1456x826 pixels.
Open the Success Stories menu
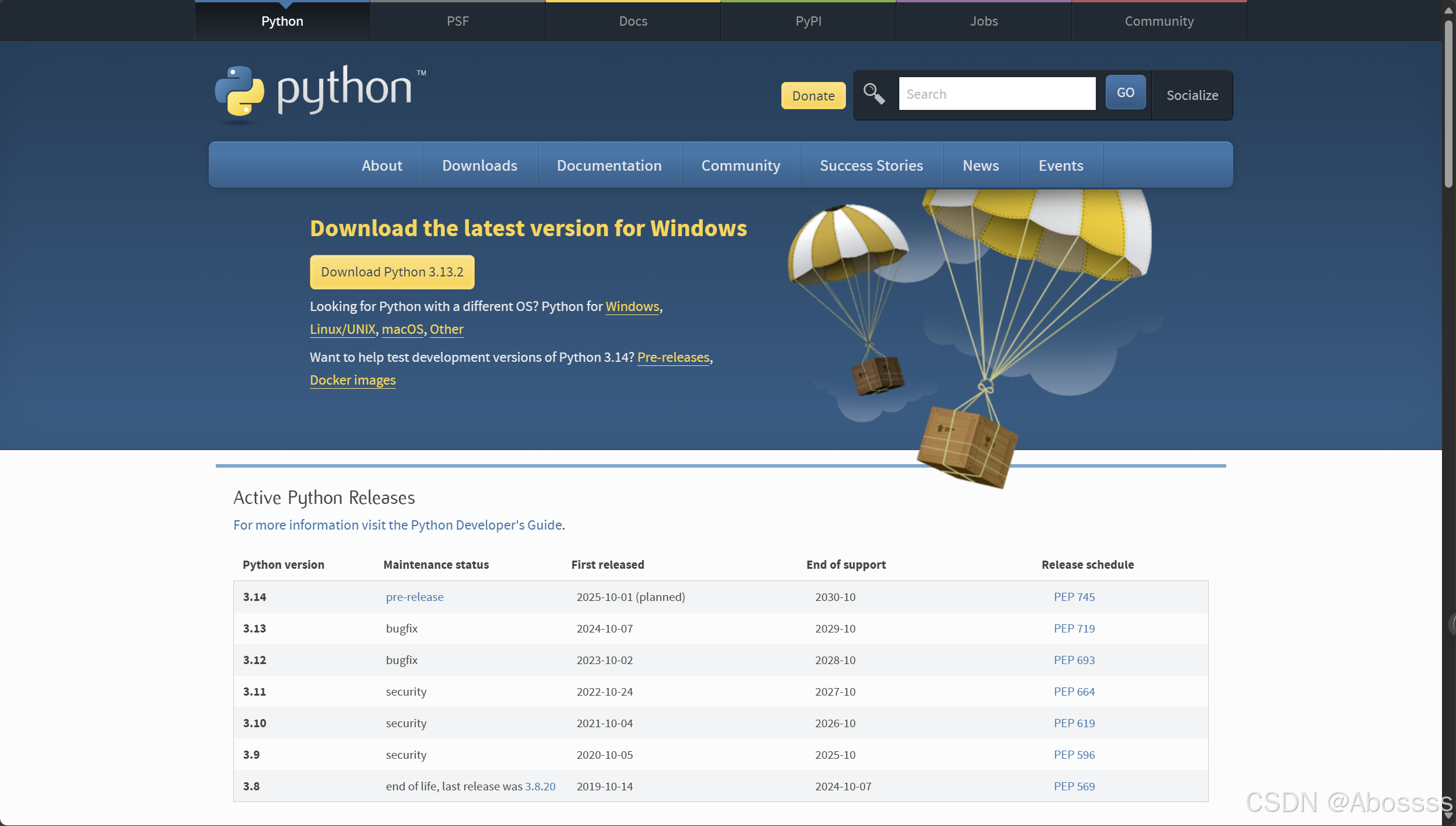(871, 165)
